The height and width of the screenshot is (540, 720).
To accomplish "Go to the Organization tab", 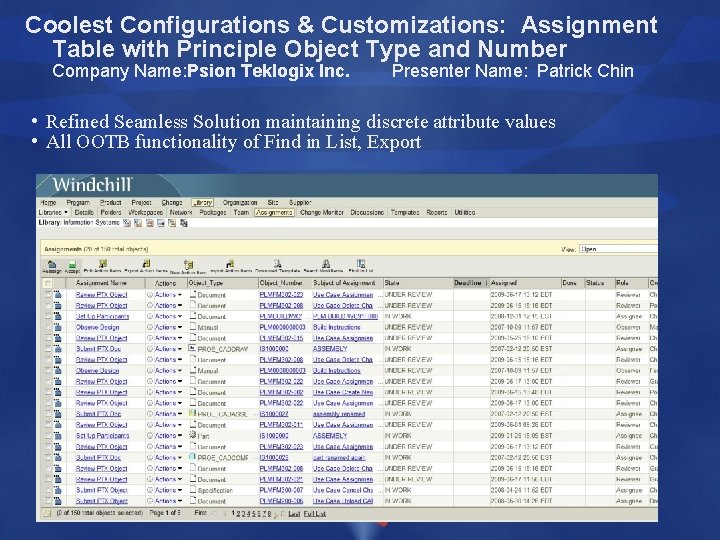I will (x=240, y=202).
